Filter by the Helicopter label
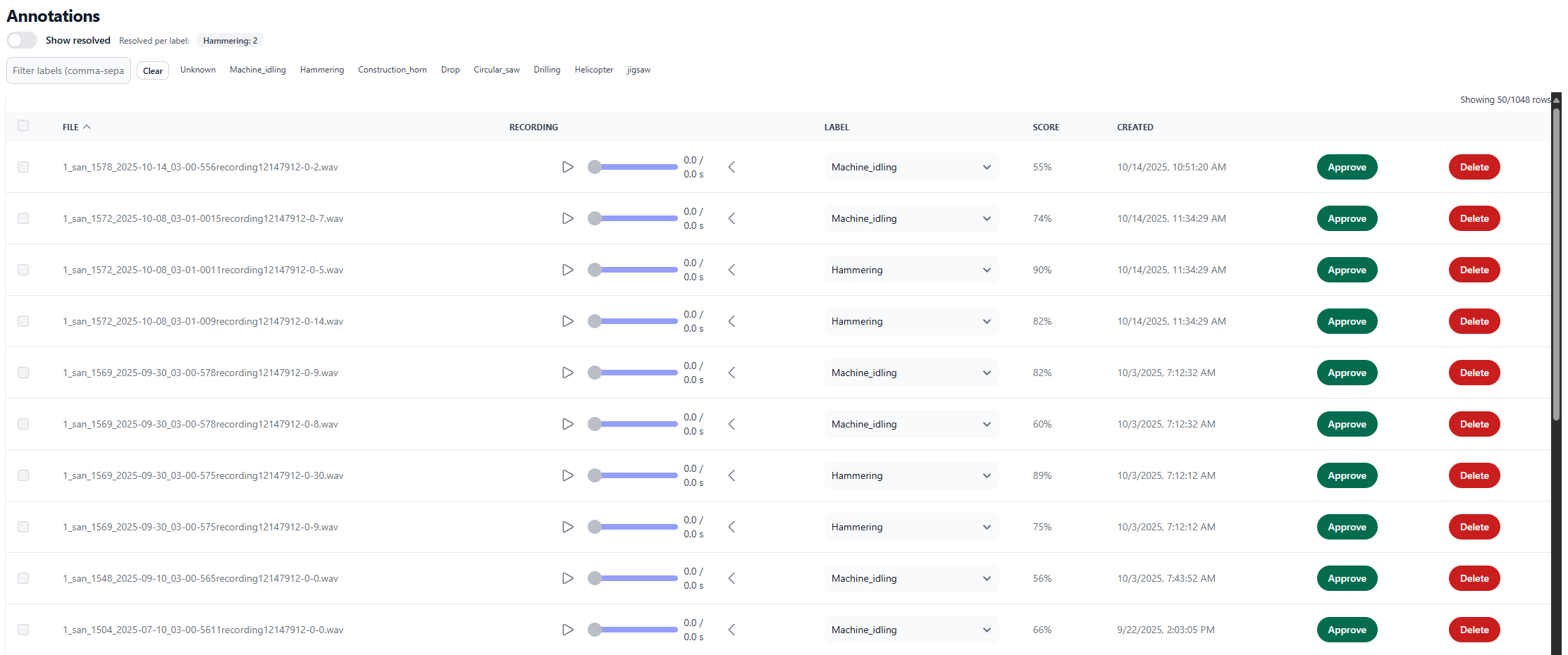 tap(593, 70)
